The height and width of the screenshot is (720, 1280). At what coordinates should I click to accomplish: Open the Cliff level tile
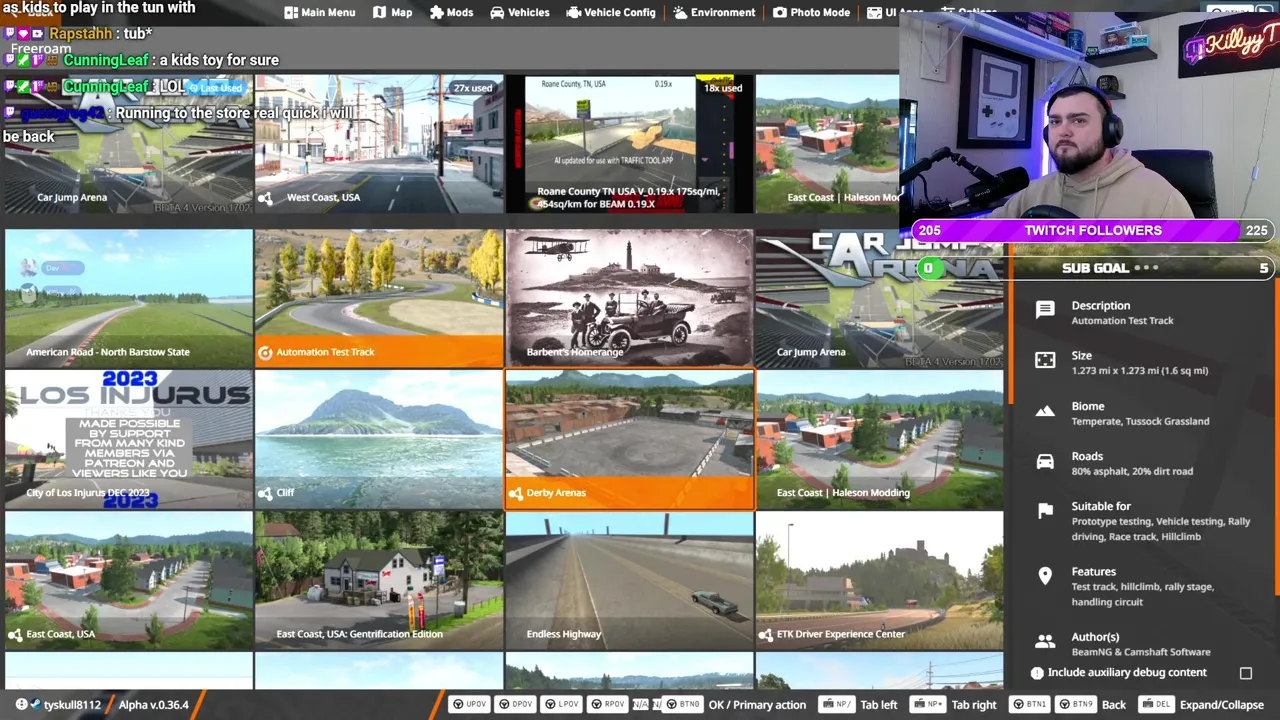379,440
